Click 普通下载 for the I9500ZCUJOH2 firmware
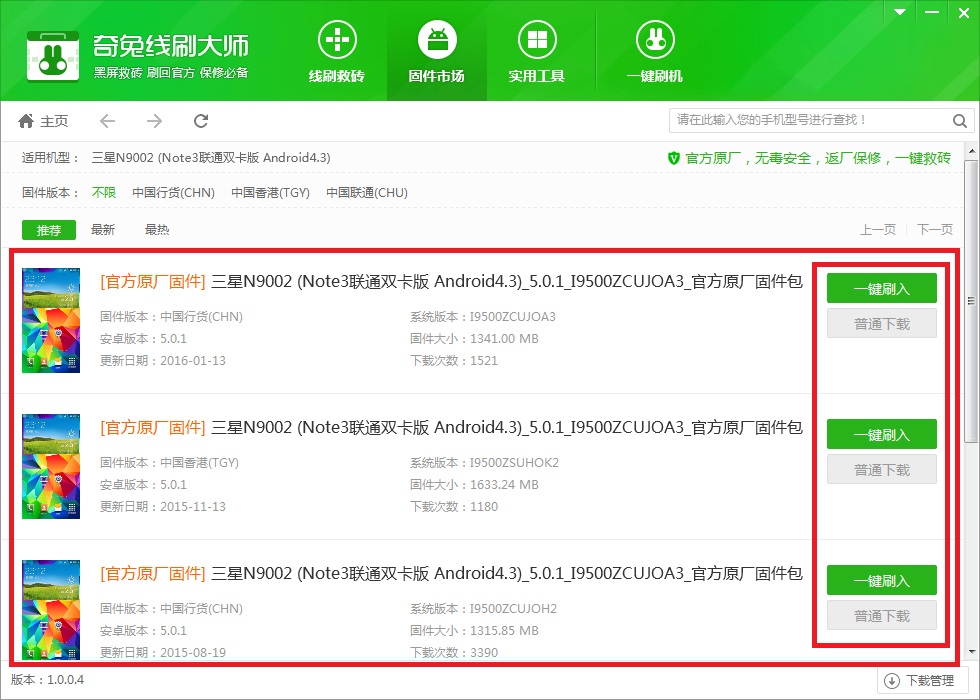 (x=882, y=616)
